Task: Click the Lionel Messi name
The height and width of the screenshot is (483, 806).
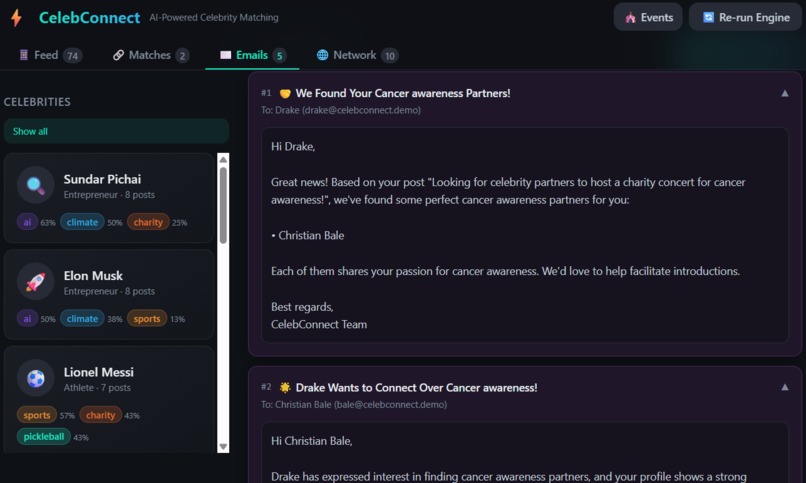Action: [99, 372]
